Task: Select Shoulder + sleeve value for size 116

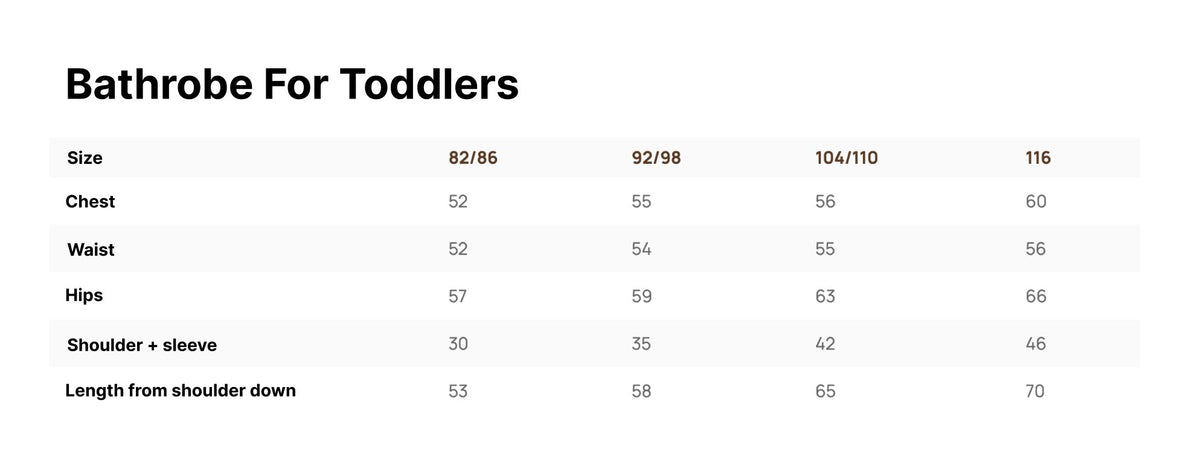Action: click(1036, 344)
